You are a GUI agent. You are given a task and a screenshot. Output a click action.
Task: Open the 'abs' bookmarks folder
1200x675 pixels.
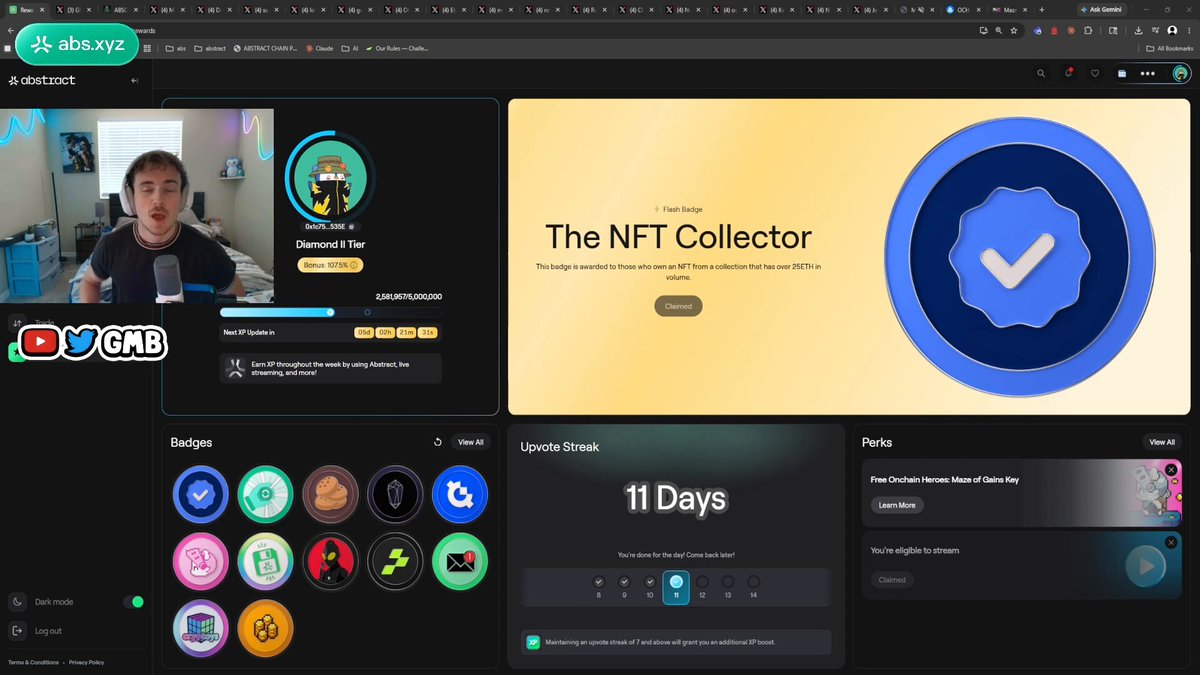[176, 48]
